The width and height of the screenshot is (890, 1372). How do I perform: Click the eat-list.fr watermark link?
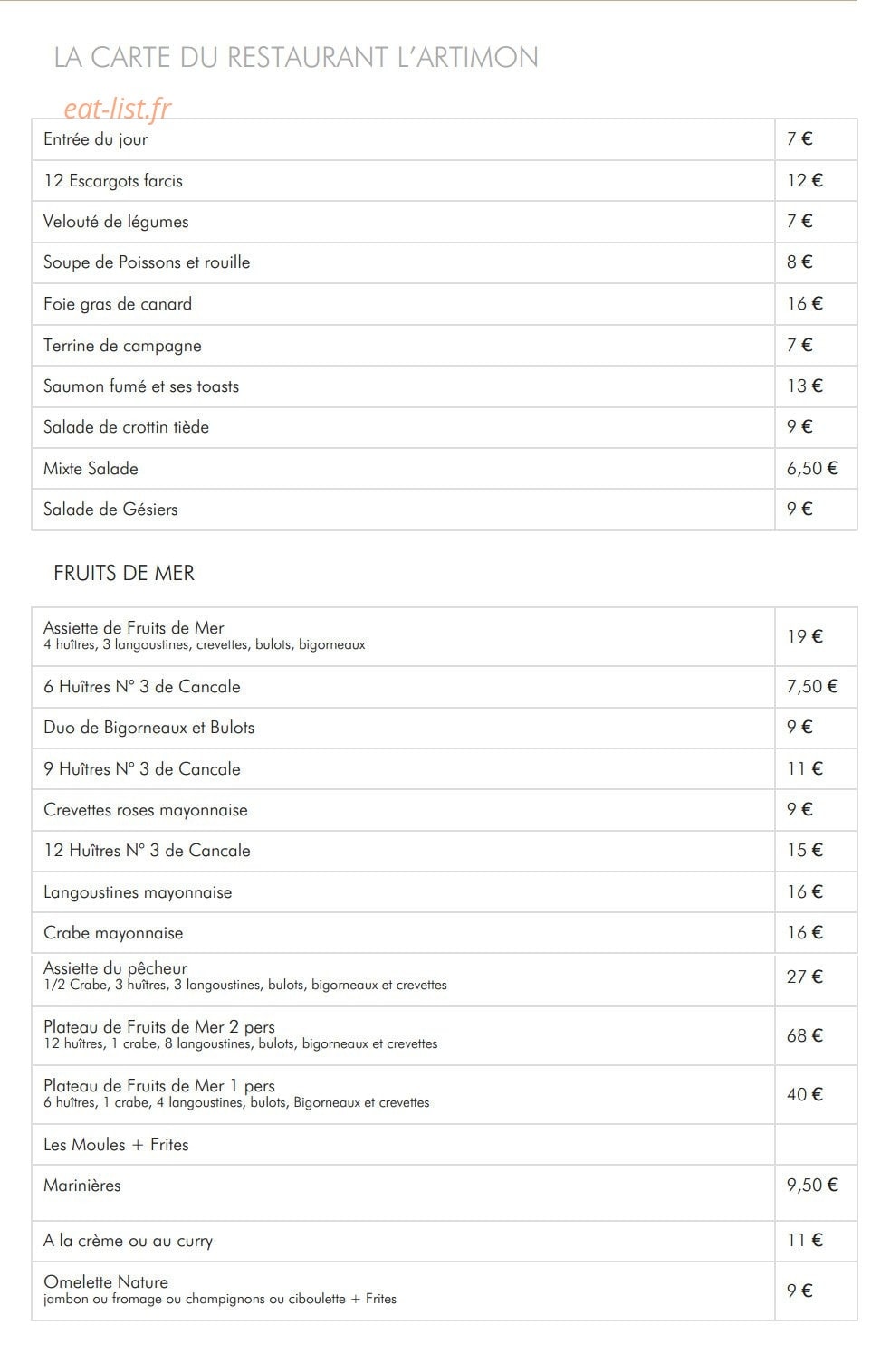(x=117, y=108)
